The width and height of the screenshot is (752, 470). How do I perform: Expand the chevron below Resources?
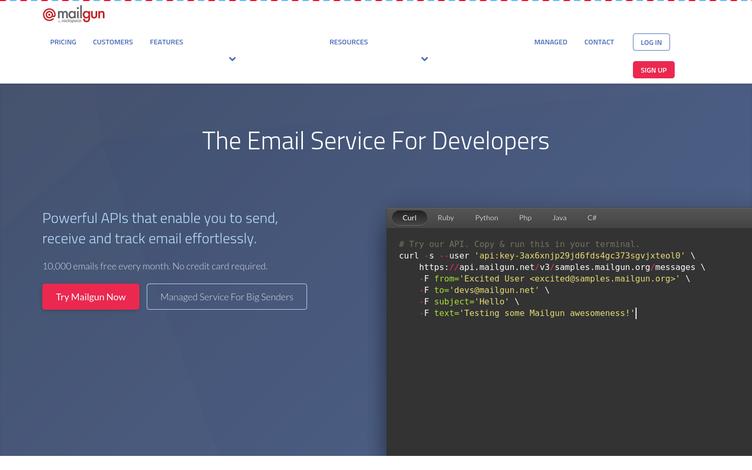(x=424, y=59)
